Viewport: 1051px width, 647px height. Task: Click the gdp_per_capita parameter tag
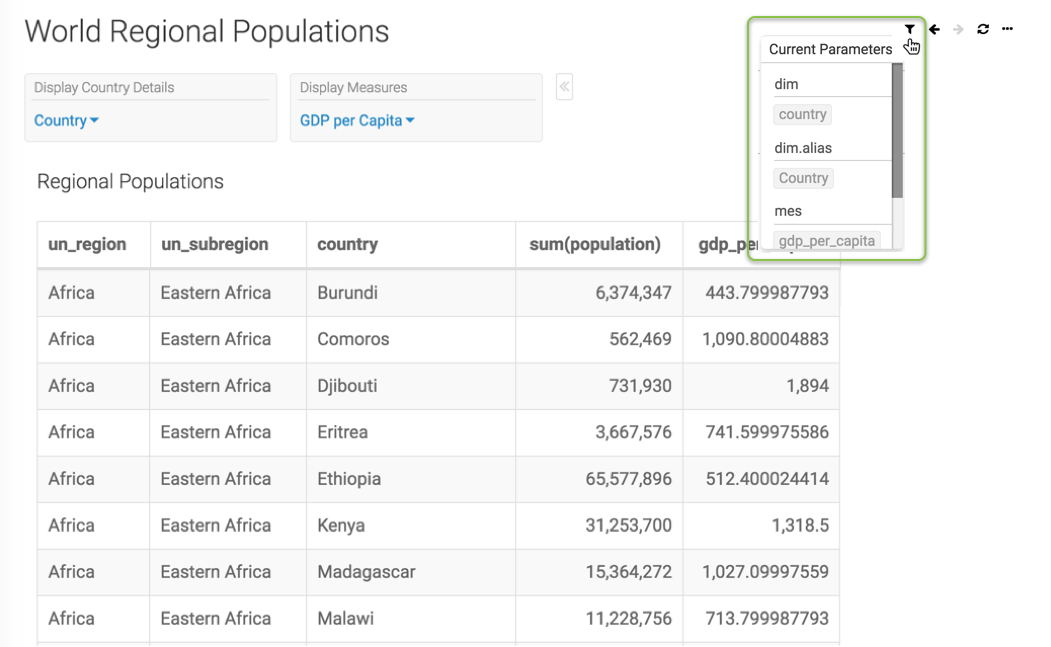click(x=827, y=240)
